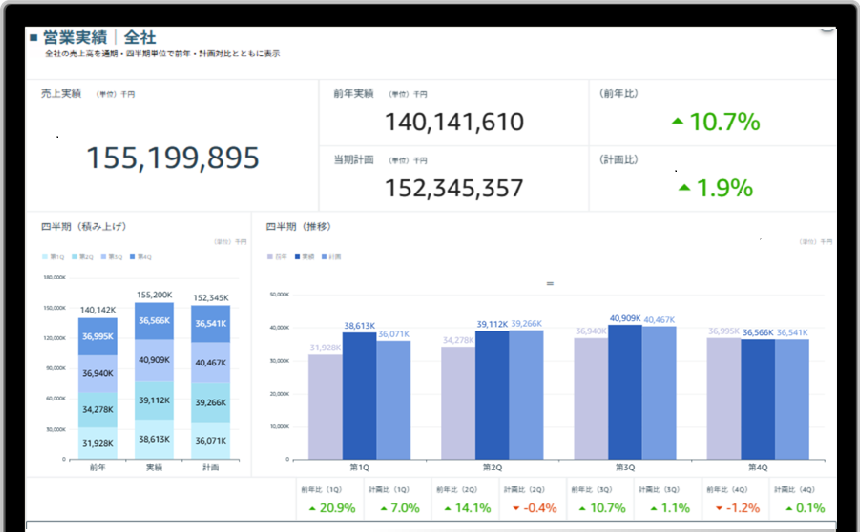
Task: Click the 前年 legend color swatch in trend chart
Action: click(x=270, y=257)
